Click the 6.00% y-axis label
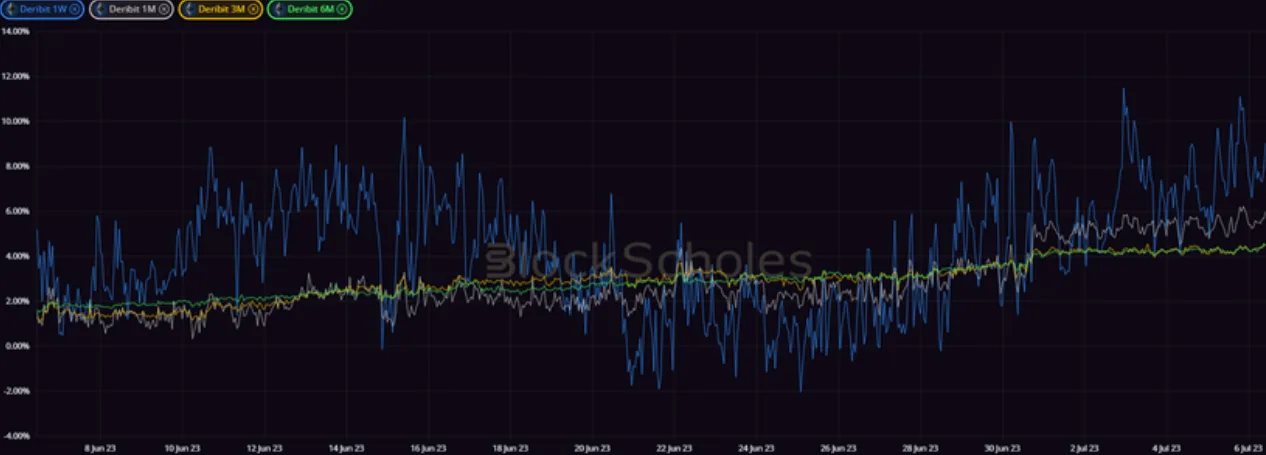This screenshot has height=455, width=1266. [x=16, y=211]
